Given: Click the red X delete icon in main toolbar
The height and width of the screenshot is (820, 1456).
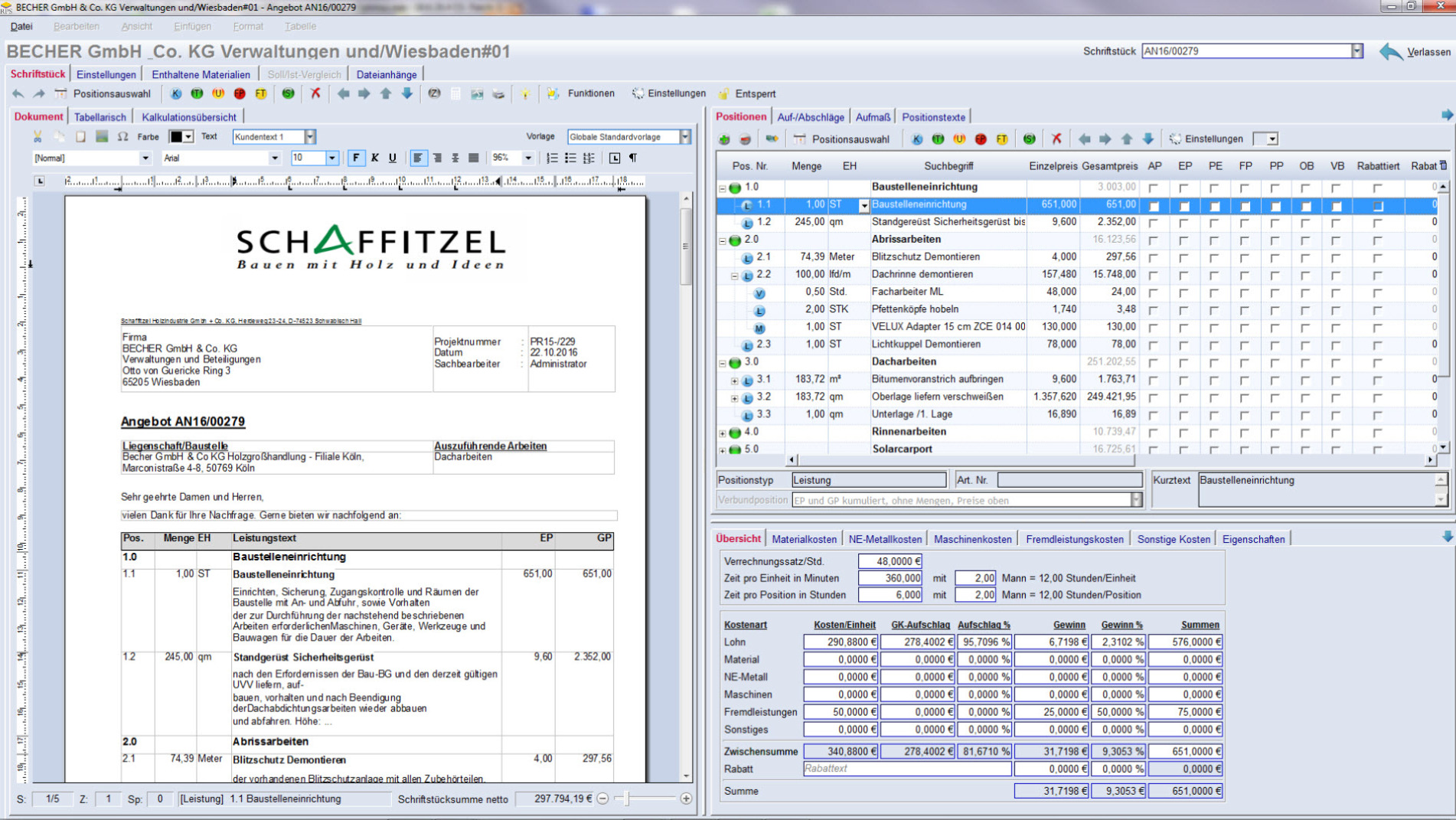Looking at the screenshot, I should (315, 93).
